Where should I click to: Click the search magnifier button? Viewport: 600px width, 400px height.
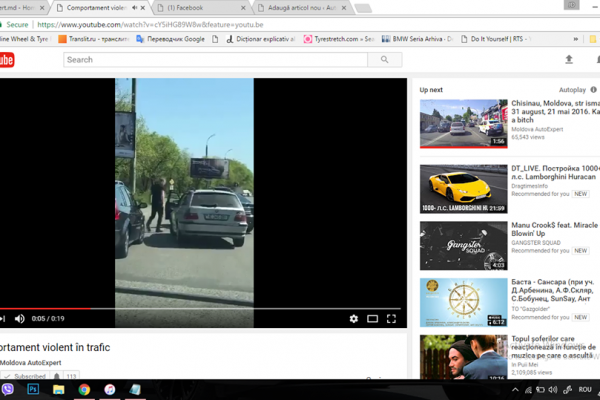pyautogui.click(x=385, y=60)
